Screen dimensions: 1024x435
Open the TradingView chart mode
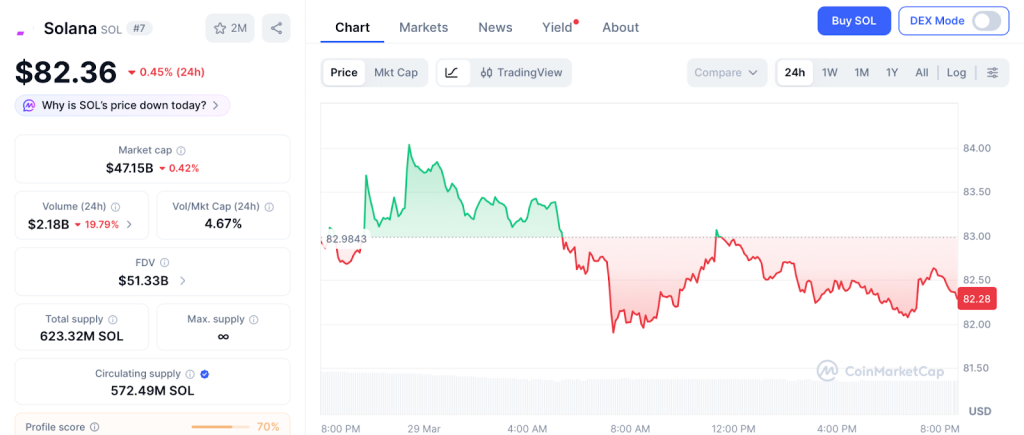pyautogui.click(x=520, y=72)
